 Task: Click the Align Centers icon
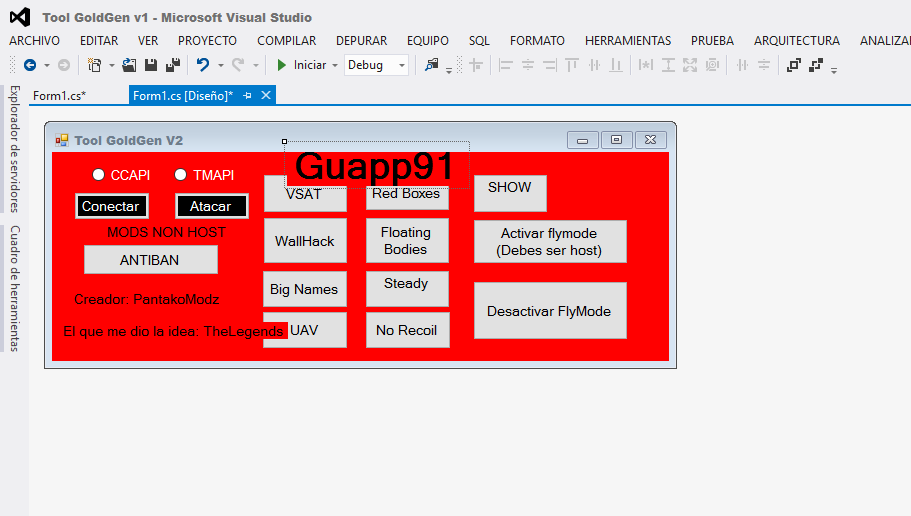pos(528,65)
